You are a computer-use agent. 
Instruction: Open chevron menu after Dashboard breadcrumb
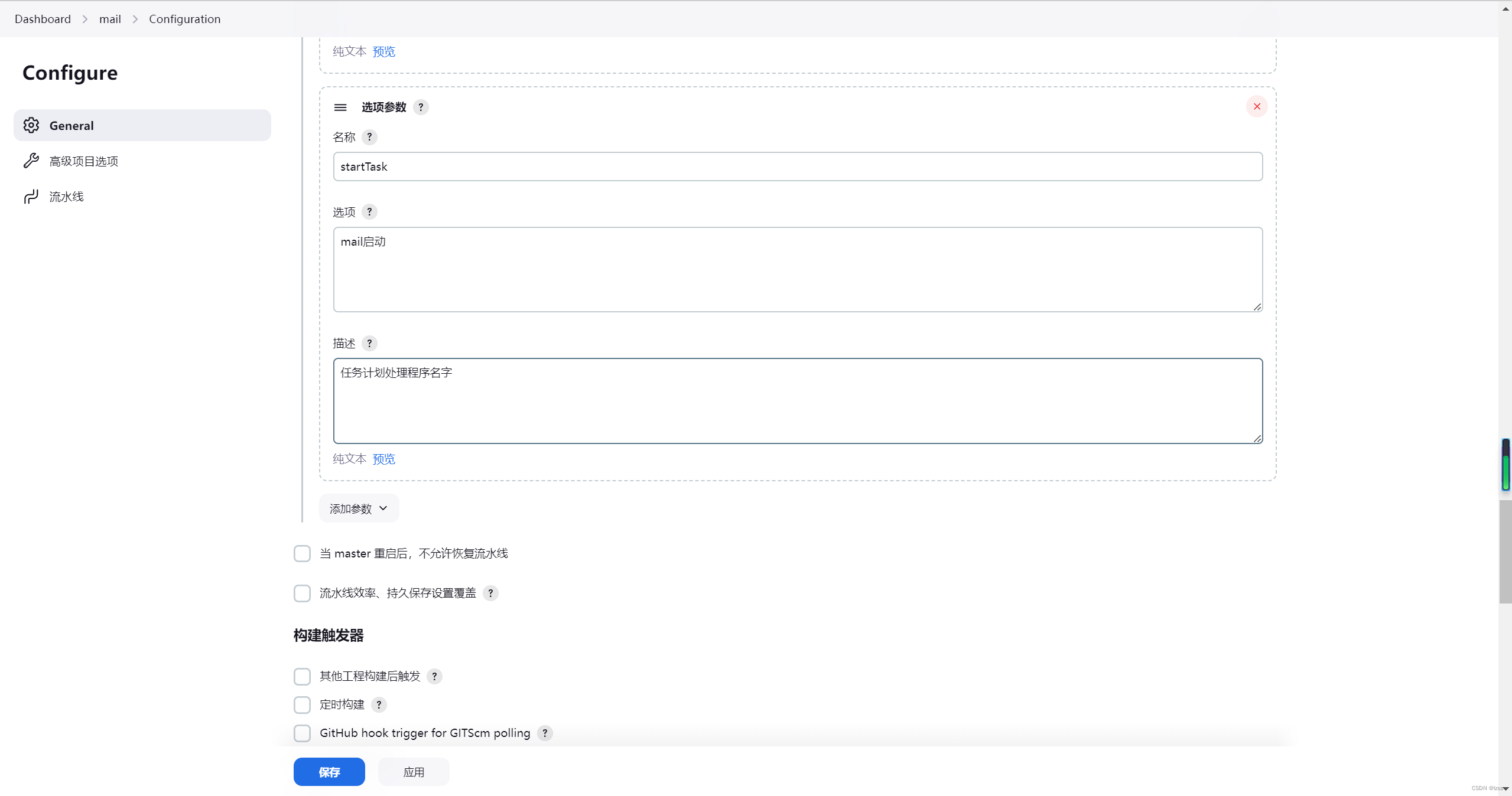[85, 19]
